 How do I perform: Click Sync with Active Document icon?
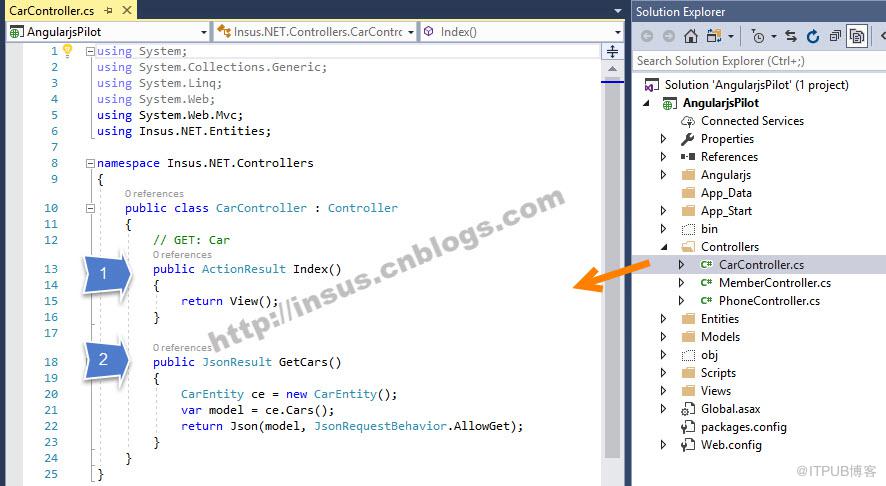tap(791, 37)
